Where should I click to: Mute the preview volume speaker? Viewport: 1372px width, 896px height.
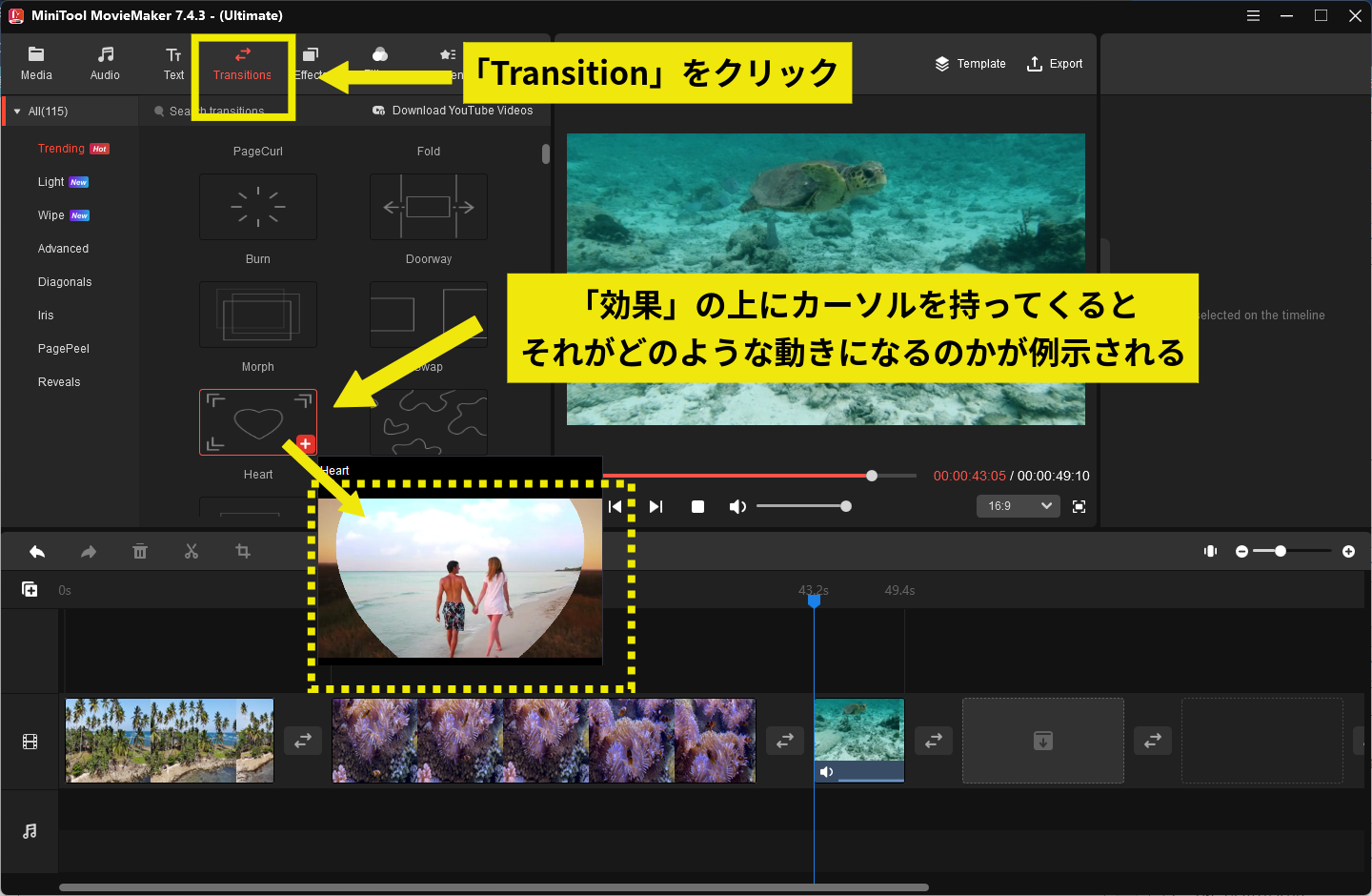coord(737,506)
